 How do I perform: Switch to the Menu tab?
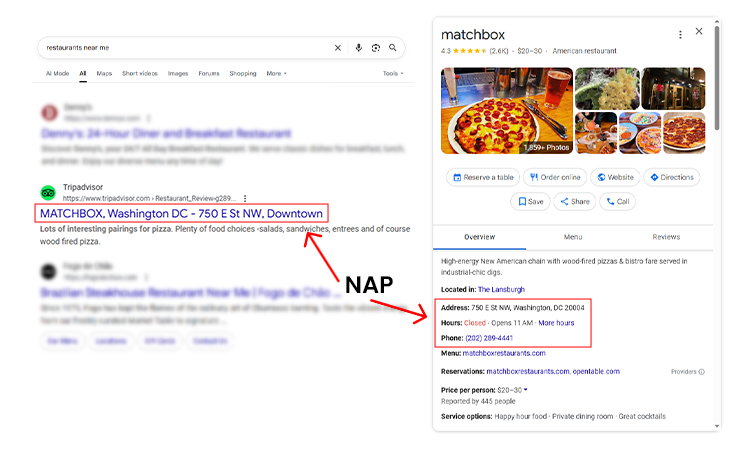pyautogui.click(x=573, y=237)
